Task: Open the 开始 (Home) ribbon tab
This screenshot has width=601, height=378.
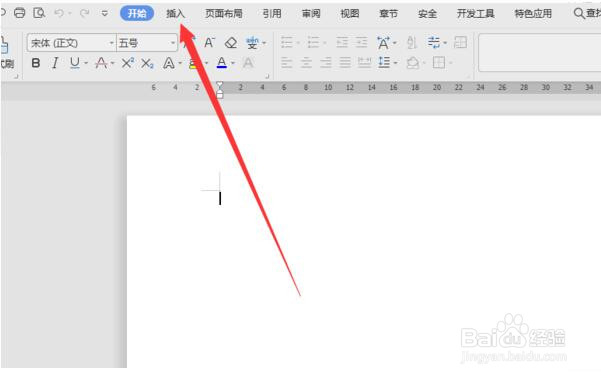Action: pyautogui.click(x=137, y=13)
